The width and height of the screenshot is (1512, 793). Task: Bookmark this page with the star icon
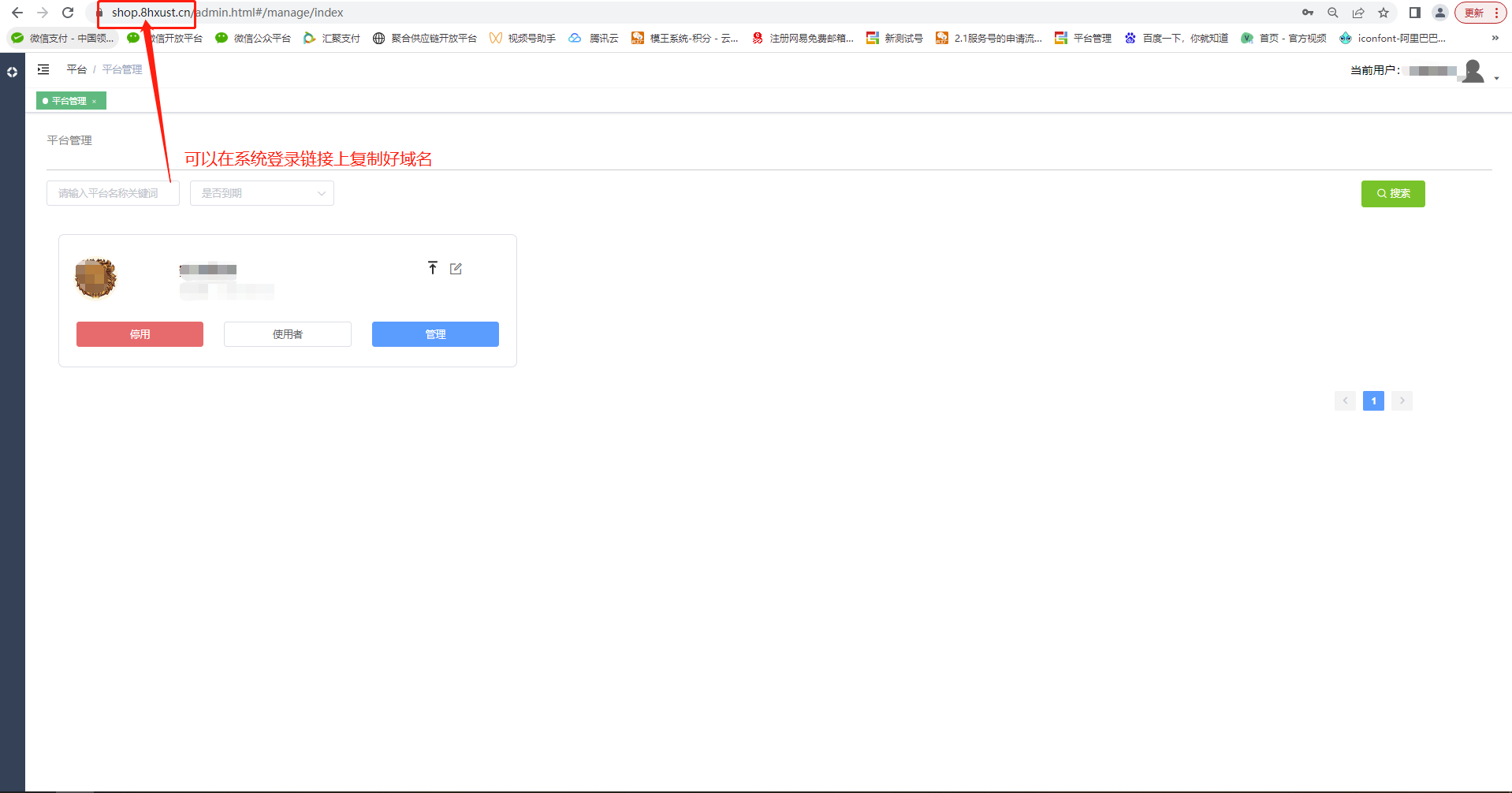1384,13
